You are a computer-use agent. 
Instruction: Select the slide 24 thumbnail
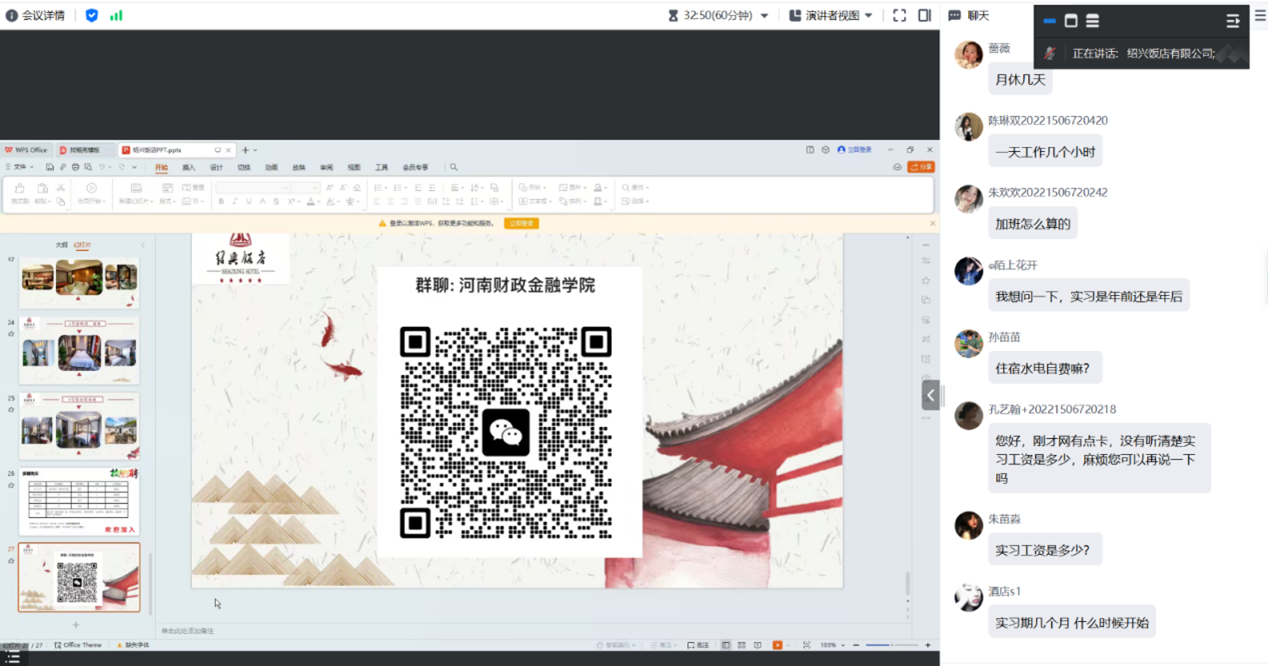tap(79, 351)
